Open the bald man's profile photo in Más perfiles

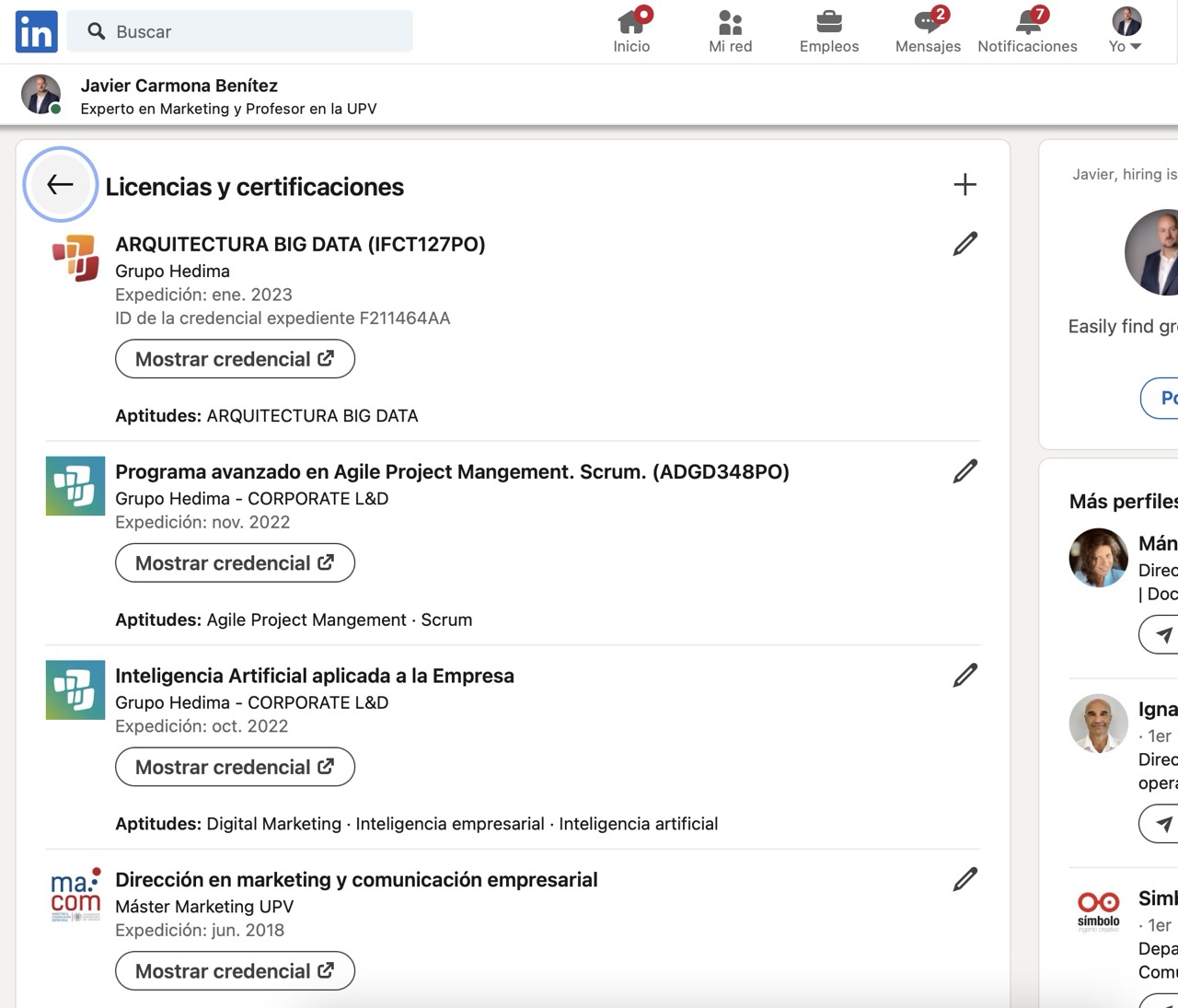pyautogui.click(x=1099, y=724)
